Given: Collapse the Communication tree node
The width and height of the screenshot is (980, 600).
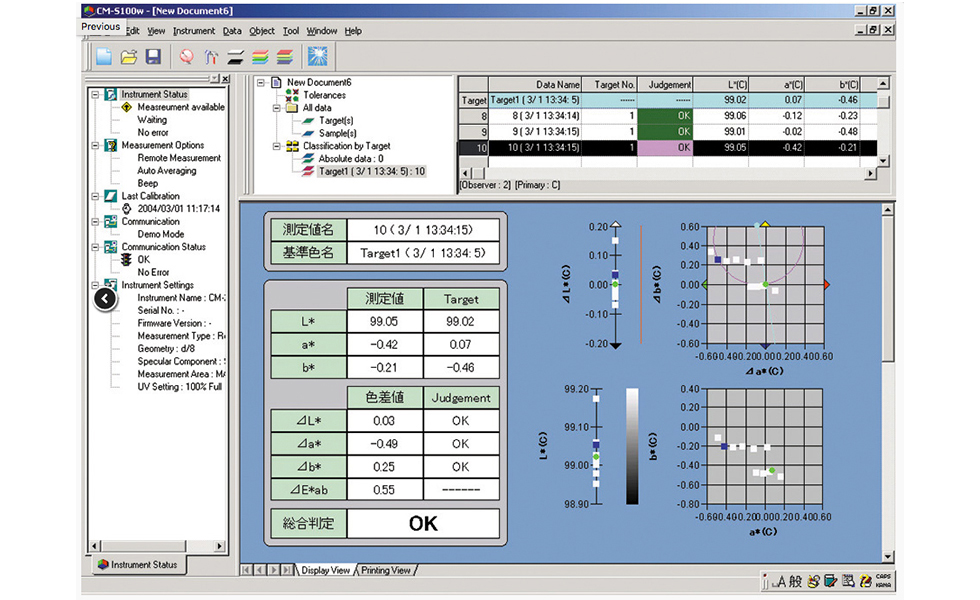Looking at the screenshot, I should tap(95, 221).
